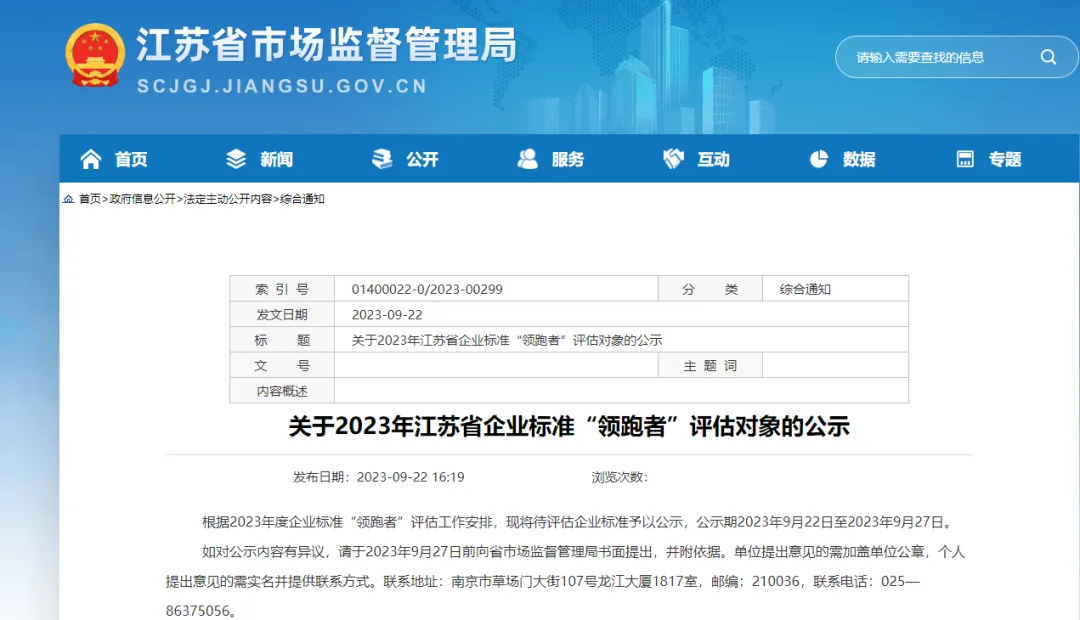Focus the search input field
Screen dimensions: 1080x620
(x=935, y=57)
